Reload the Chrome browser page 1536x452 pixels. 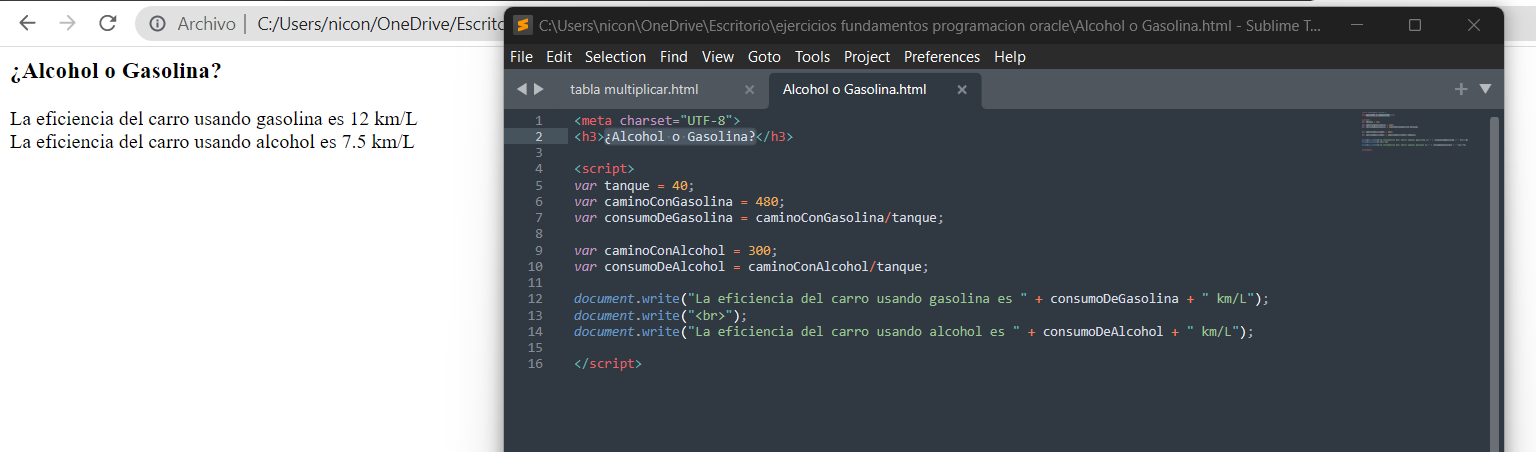coord(107,23)
